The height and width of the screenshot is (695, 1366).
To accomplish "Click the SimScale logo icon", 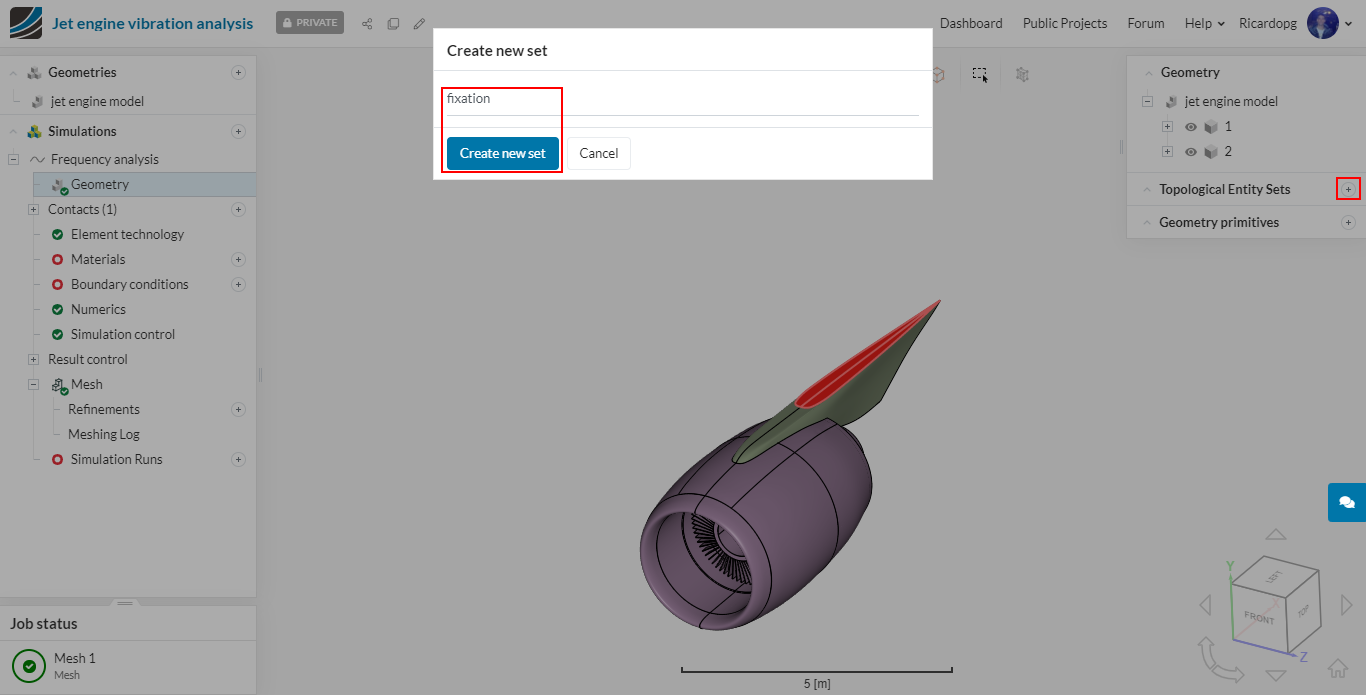I will coord(26,23).
